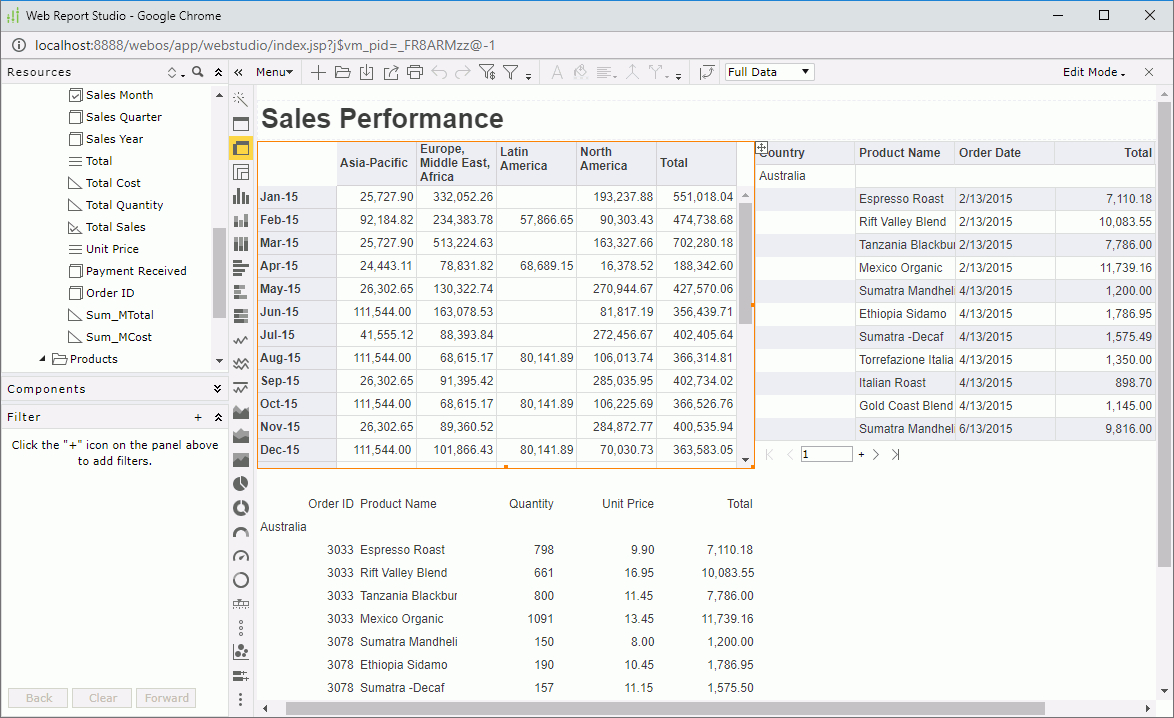Check the Sales Quarter checkbox
This screenshot has height=718, width=1174.
[75, 116]
